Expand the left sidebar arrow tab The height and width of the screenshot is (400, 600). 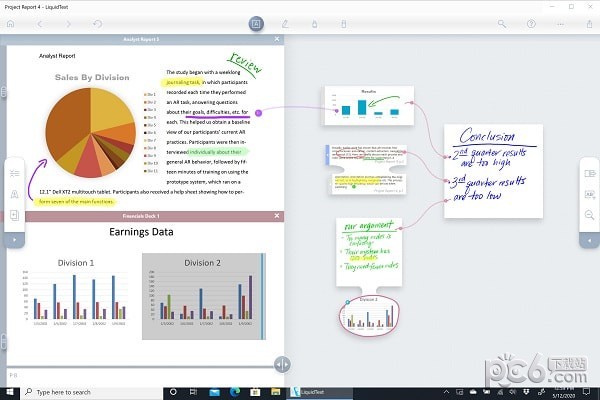pyautogui.click(x=15, y=240)
